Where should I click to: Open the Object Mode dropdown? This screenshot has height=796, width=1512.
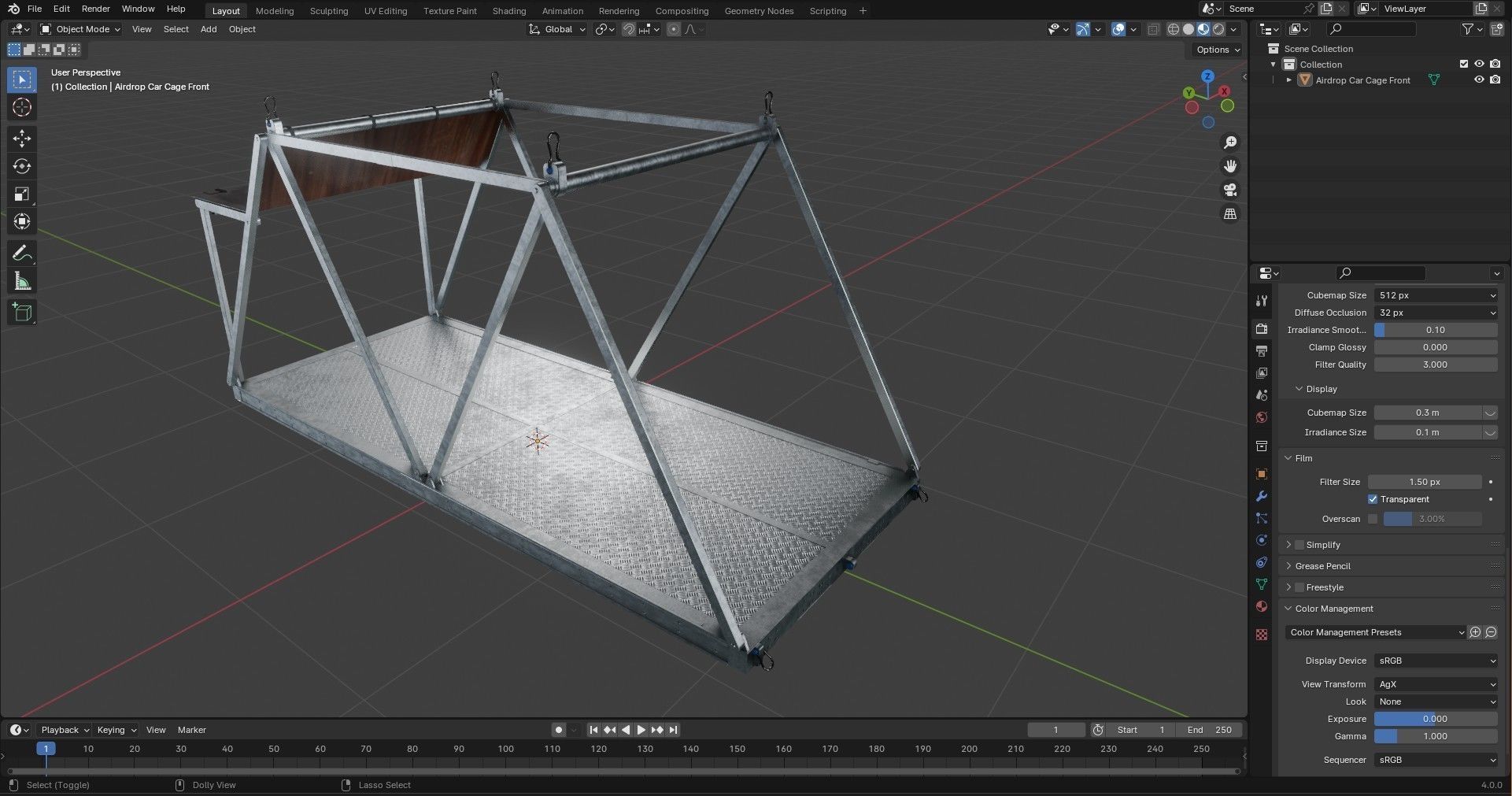tap(80, 29)
